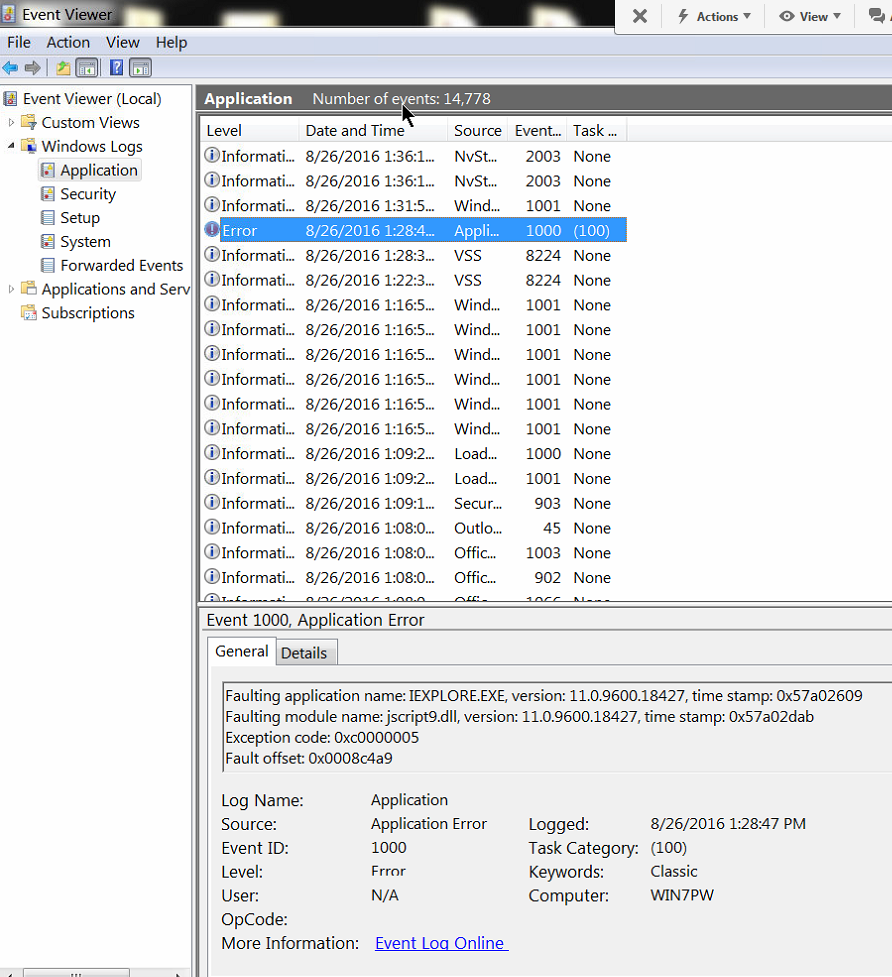Select Event Viewer (Local) root node
Screen dimensions: 892x977
pyautogui.click(x=92, y=99)
